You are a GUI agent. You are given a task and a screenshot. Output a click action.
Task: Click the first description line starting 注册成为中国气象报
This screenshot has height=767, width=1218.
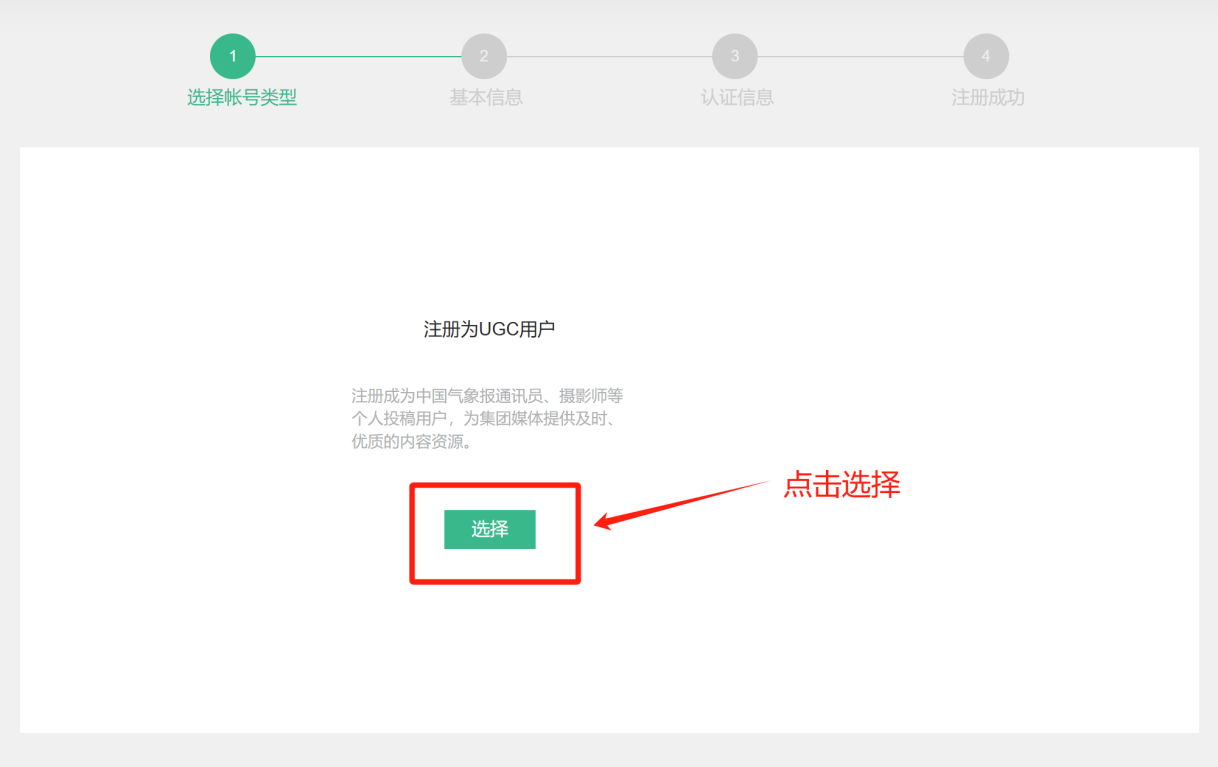pyautogui.click(x=487, y=395)
